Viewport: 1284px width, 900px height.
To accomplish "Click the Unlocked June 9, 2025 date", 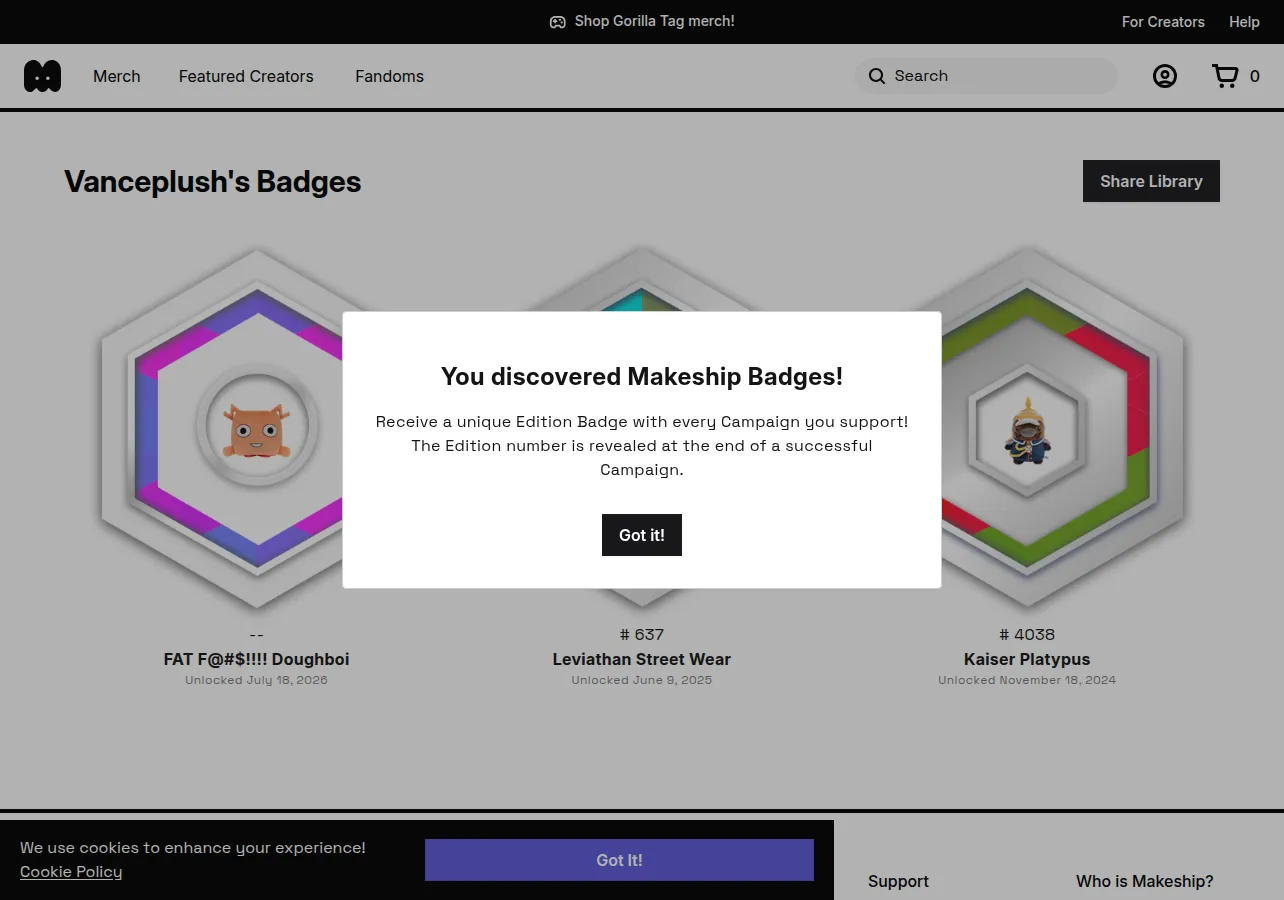I will coord(642,680).
